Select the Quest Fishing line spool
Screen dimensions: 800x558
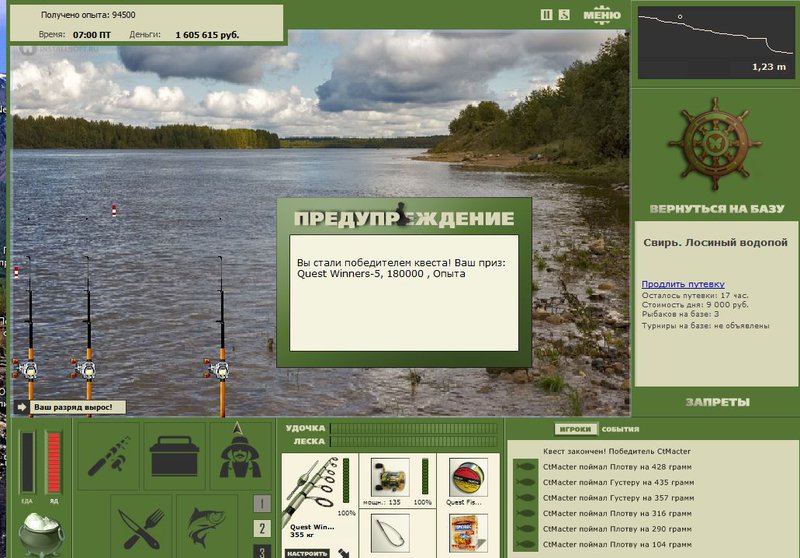click(x=468, y=477)
